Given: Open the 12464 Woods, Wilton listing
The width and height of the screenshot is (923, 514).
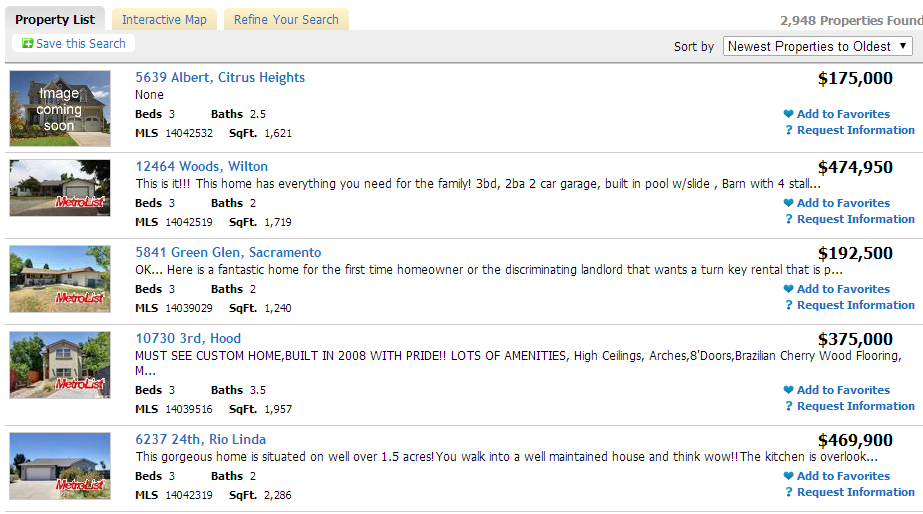Looking at the screenshot, I should pyautogui.click(x=201, y=167).
